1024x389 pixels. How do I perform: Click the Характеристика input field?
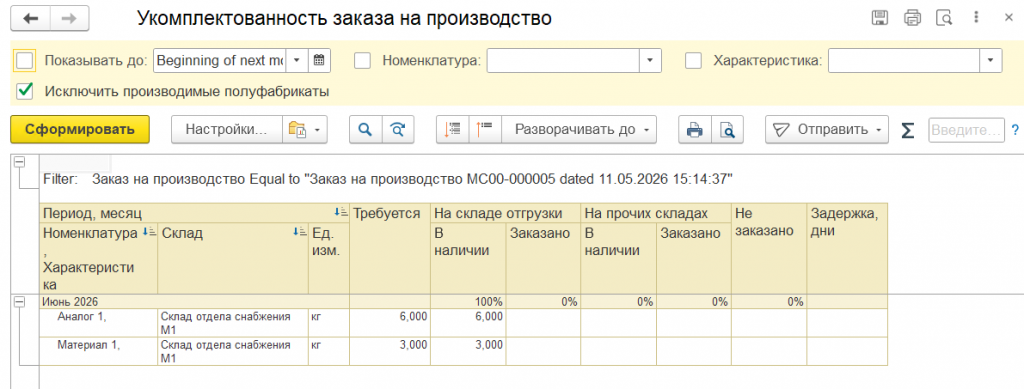[x=904, y=61]
